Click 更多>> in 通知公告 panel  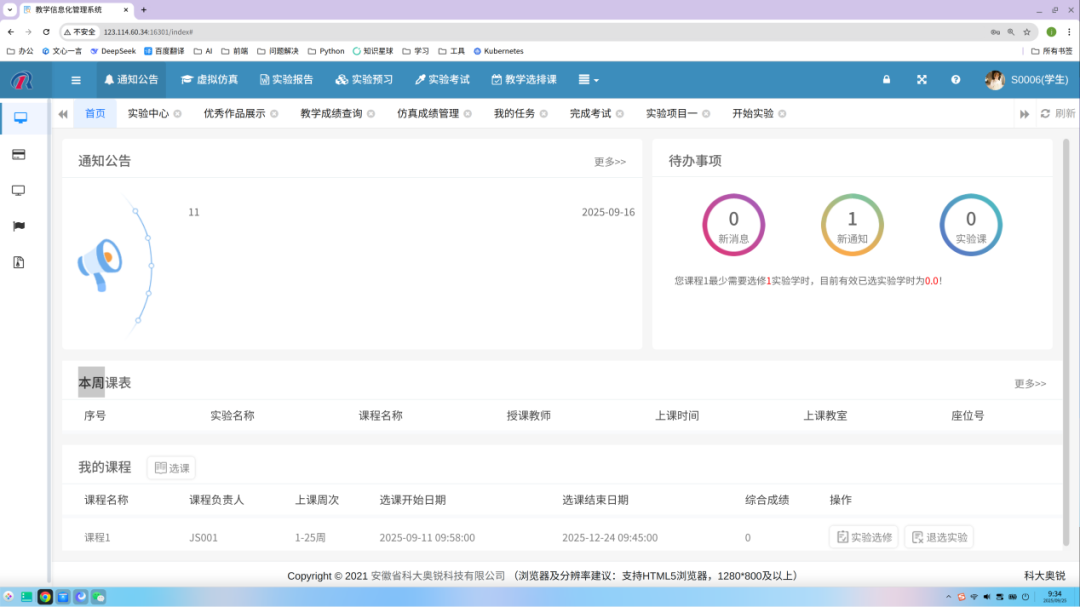pos(610,162)
